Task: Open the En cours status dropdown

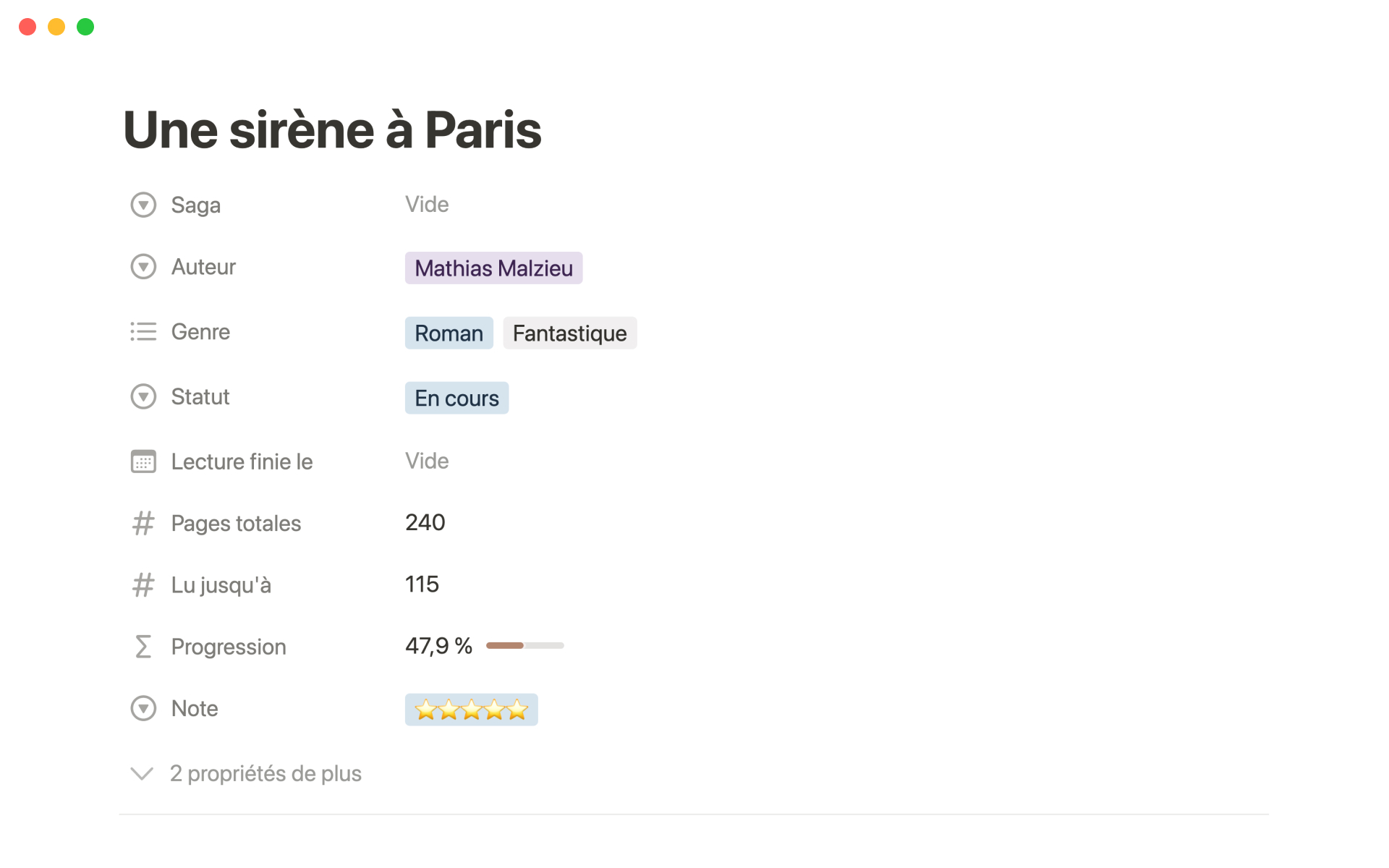Action: 456,399
